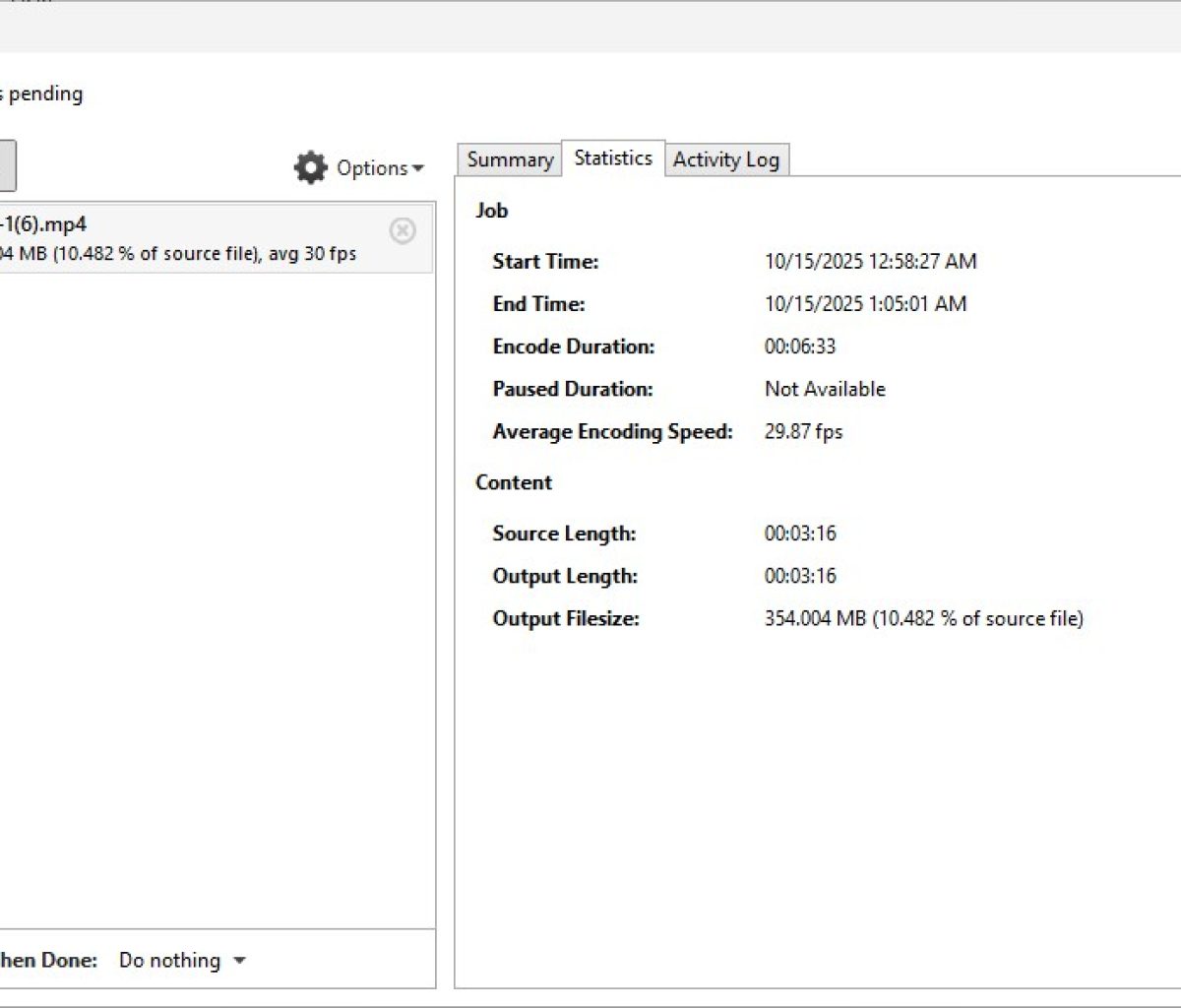
Task: Click the 'pending' jobs status text
Action: pyautogui.click(x=44, y=94)
